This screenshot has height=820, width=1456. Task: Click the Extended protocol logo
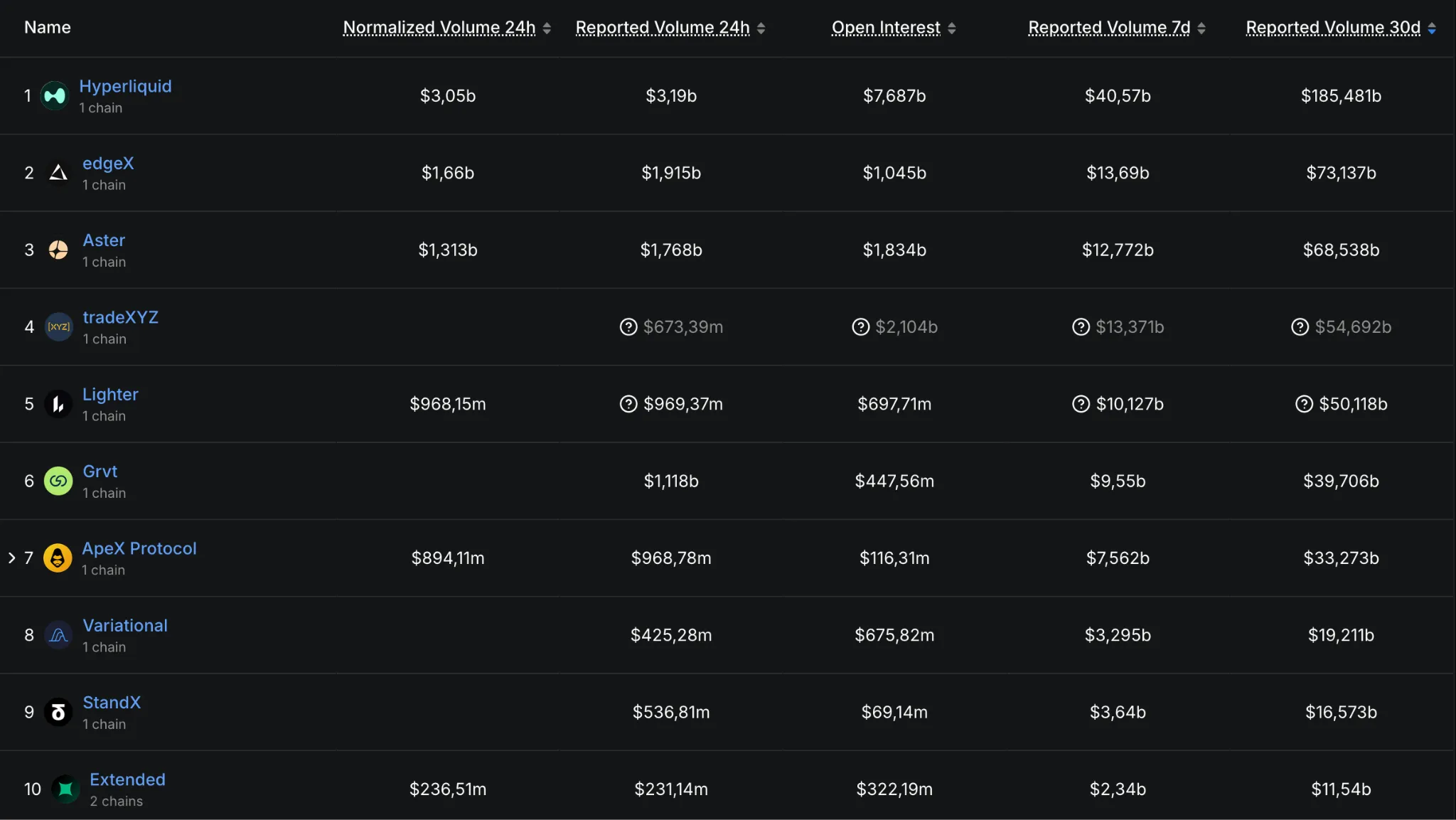click(64, 789)
